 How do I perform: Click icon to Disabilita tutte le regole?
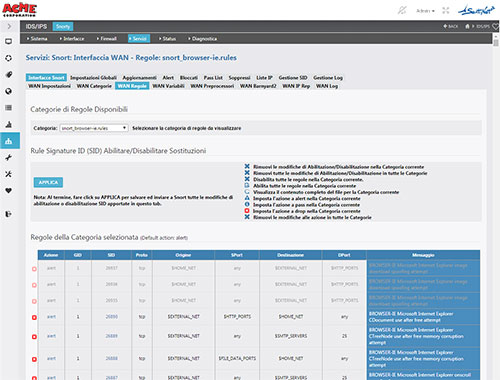click(247, 179)
